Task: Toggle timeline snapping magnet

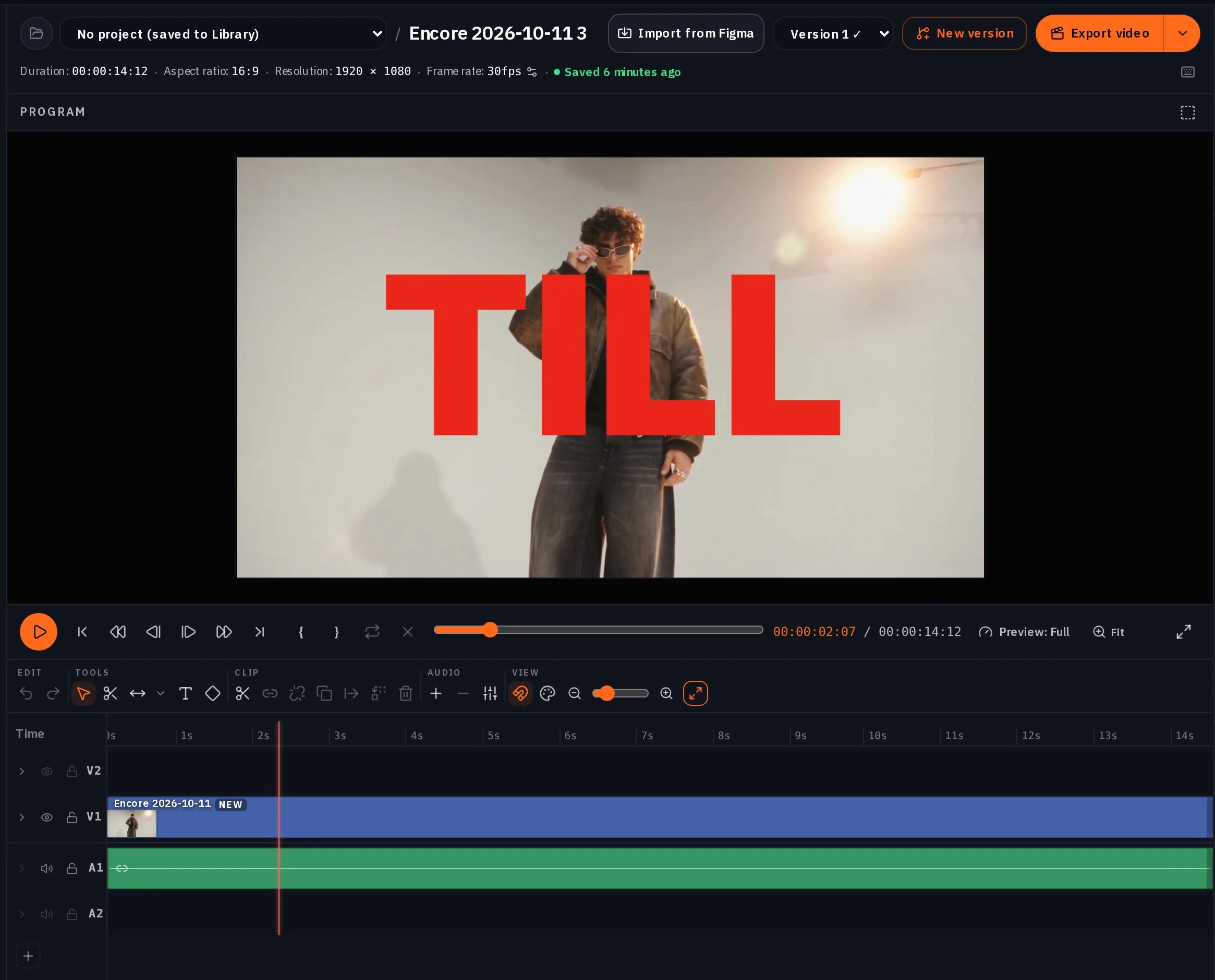Action: click(x=520, y=693)
